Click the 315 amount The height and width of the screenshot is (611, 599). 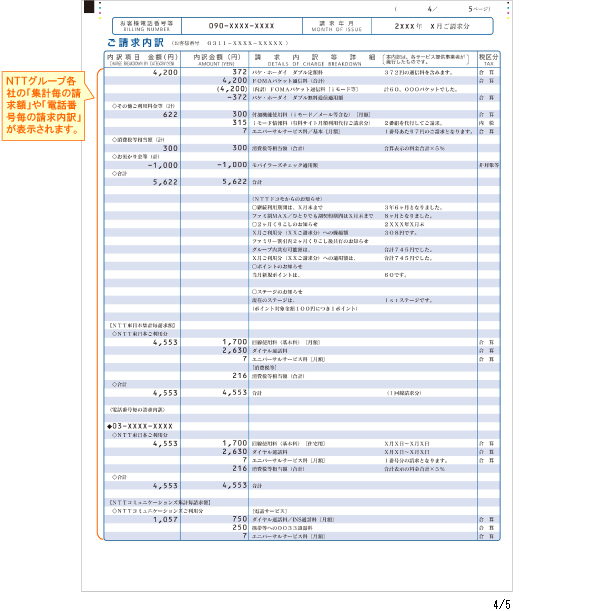pos(240,123)
